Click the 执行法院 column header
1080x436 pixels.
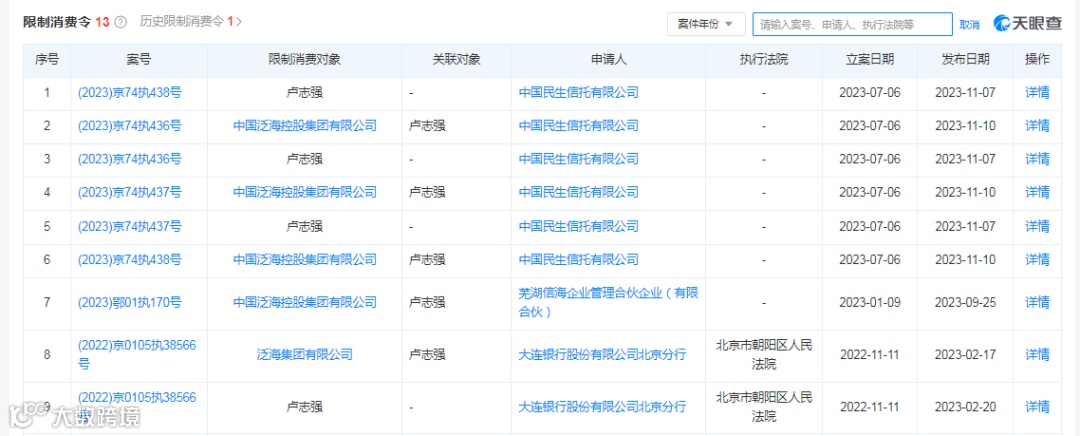[x=764, y=60]
